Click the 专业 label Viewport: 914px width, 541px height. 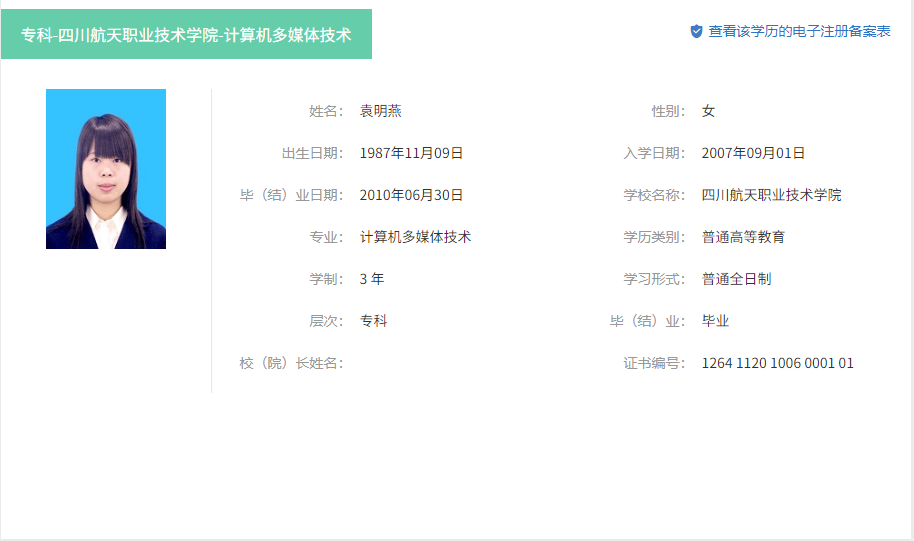pyautogui.click(x=326, y=237)
